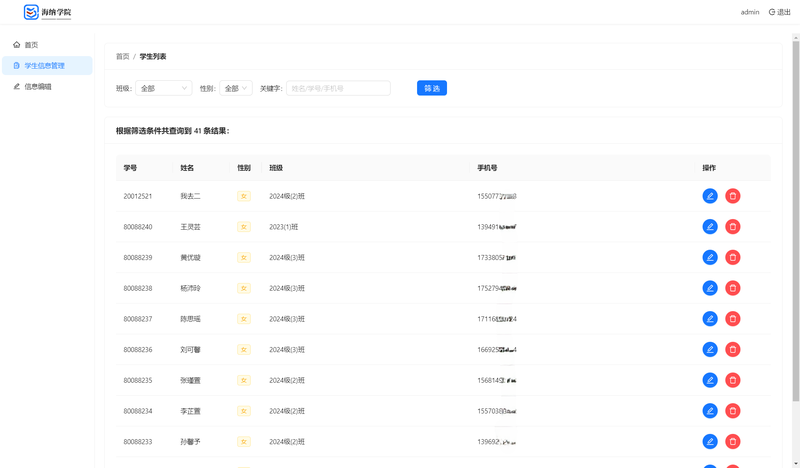Focus the 关键字 search input

point(338,88)
